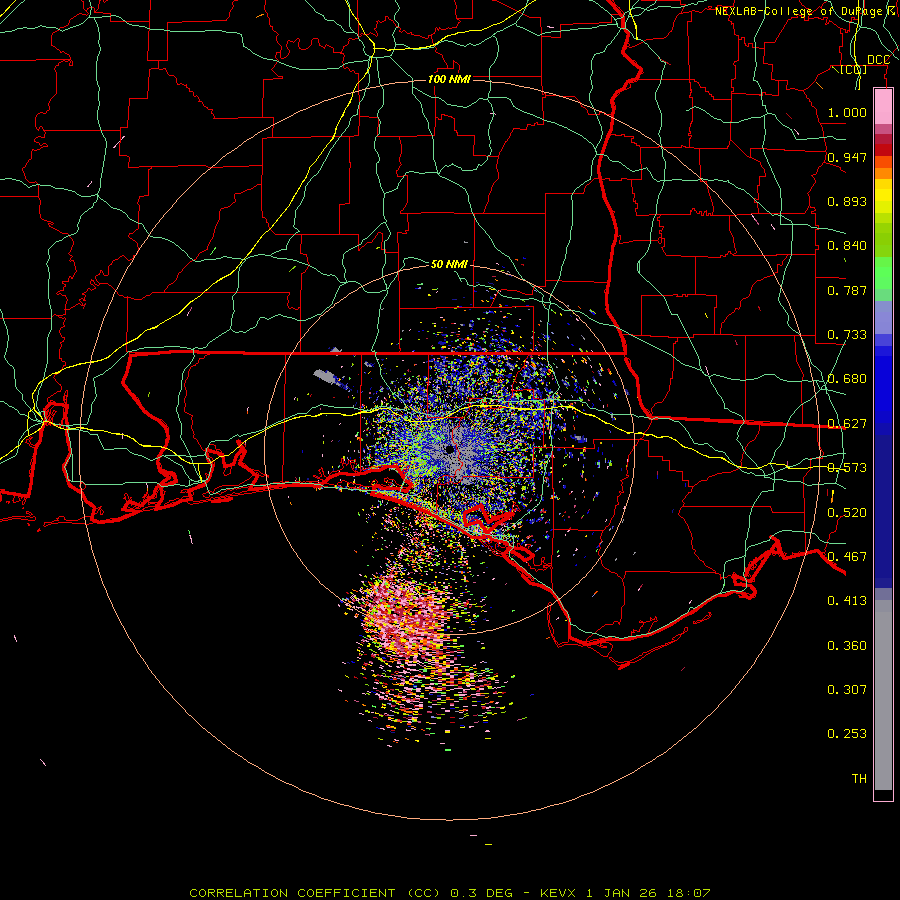The image size is (900, 900).
Task: Click the 0.467 scale value
Action: click(847, 556)
